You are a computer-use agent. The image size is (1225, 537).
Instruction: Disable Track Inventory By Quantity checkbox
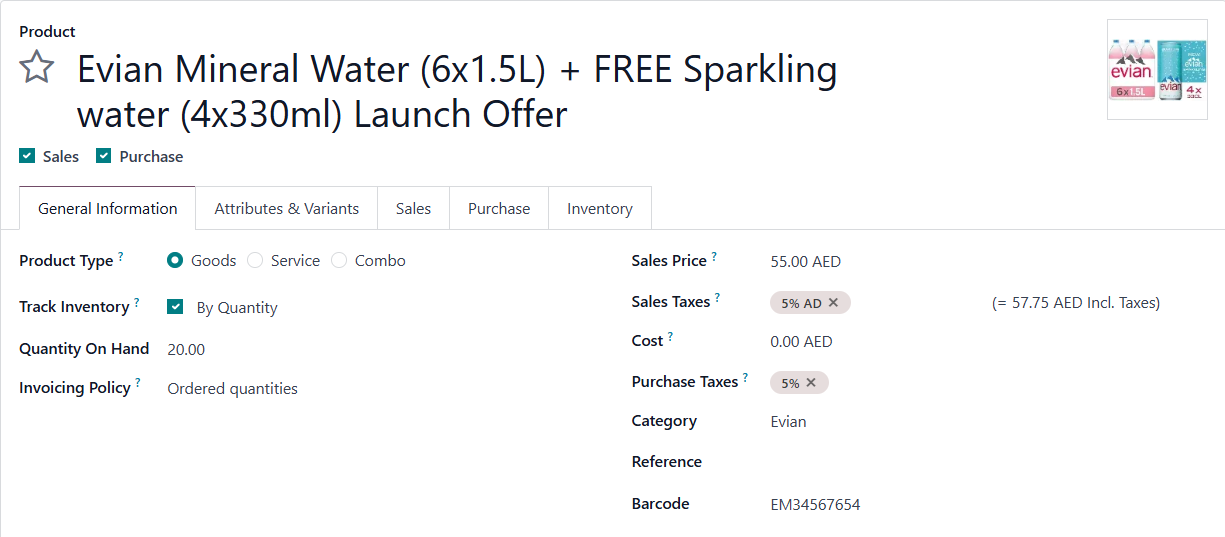click(175, 307)
